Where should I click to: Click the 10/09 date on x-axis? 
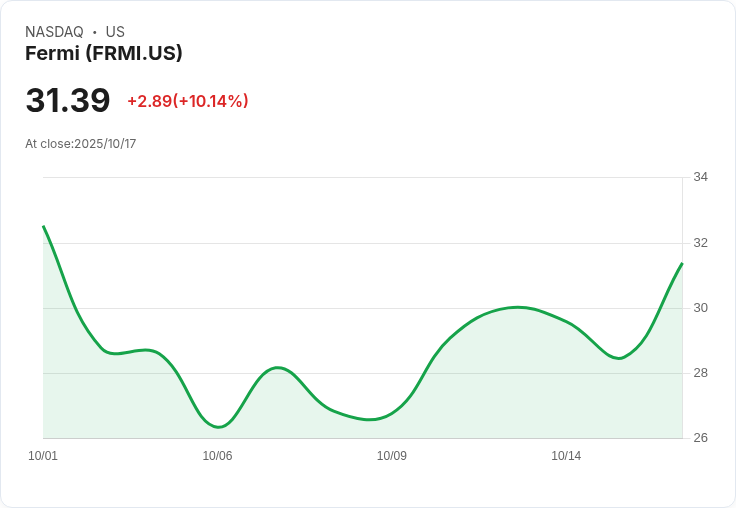tap(392, 456)
